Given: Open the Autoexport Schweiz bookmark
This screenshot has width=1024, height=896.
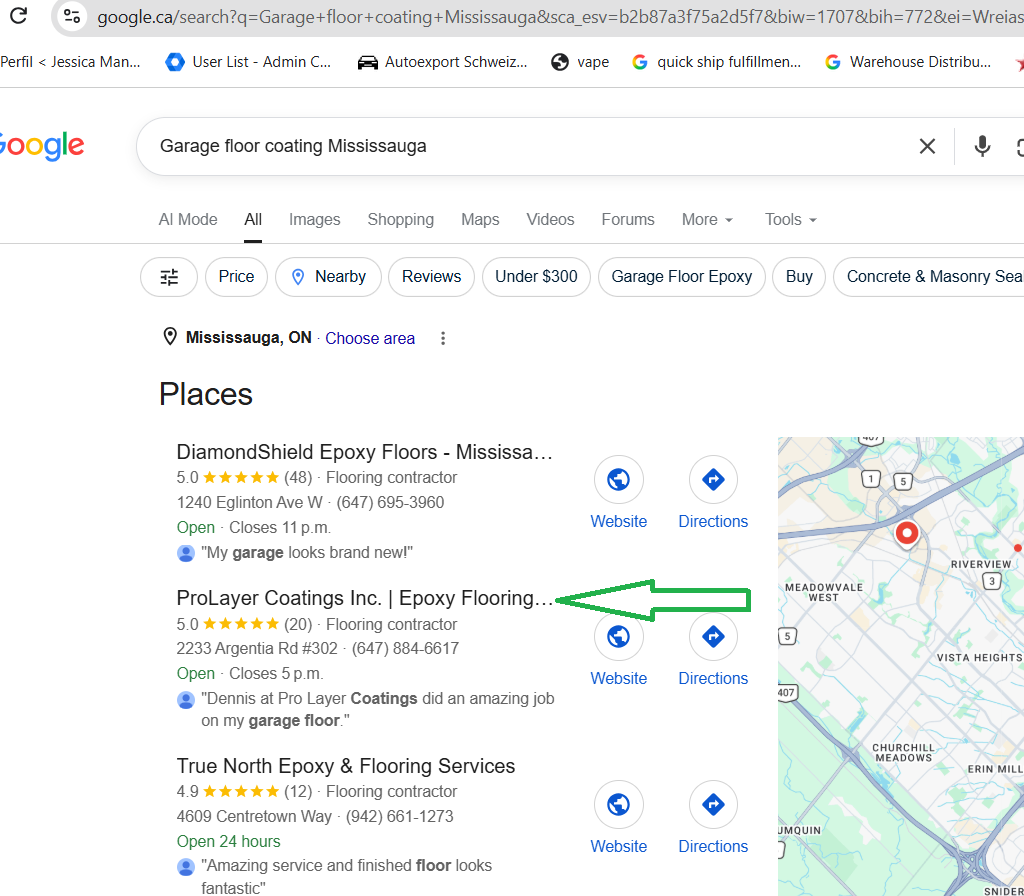Looking at the screenshot, I should click(442, 62).
